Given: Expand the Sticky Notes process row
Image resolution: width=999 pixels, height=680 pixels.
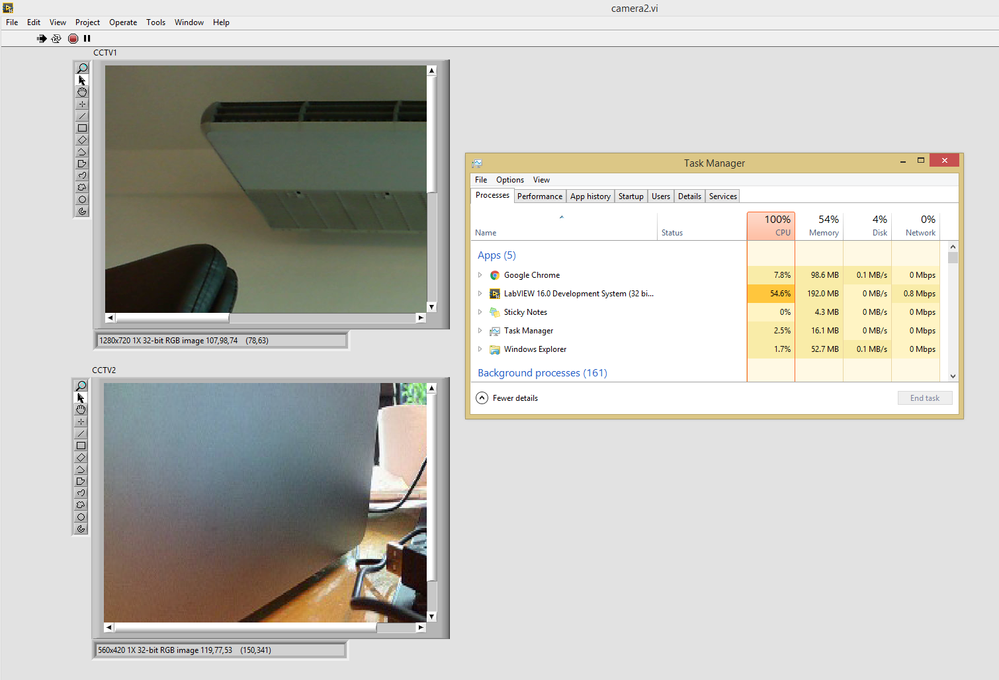Looking at the screenshot, I should click(480, 312).
